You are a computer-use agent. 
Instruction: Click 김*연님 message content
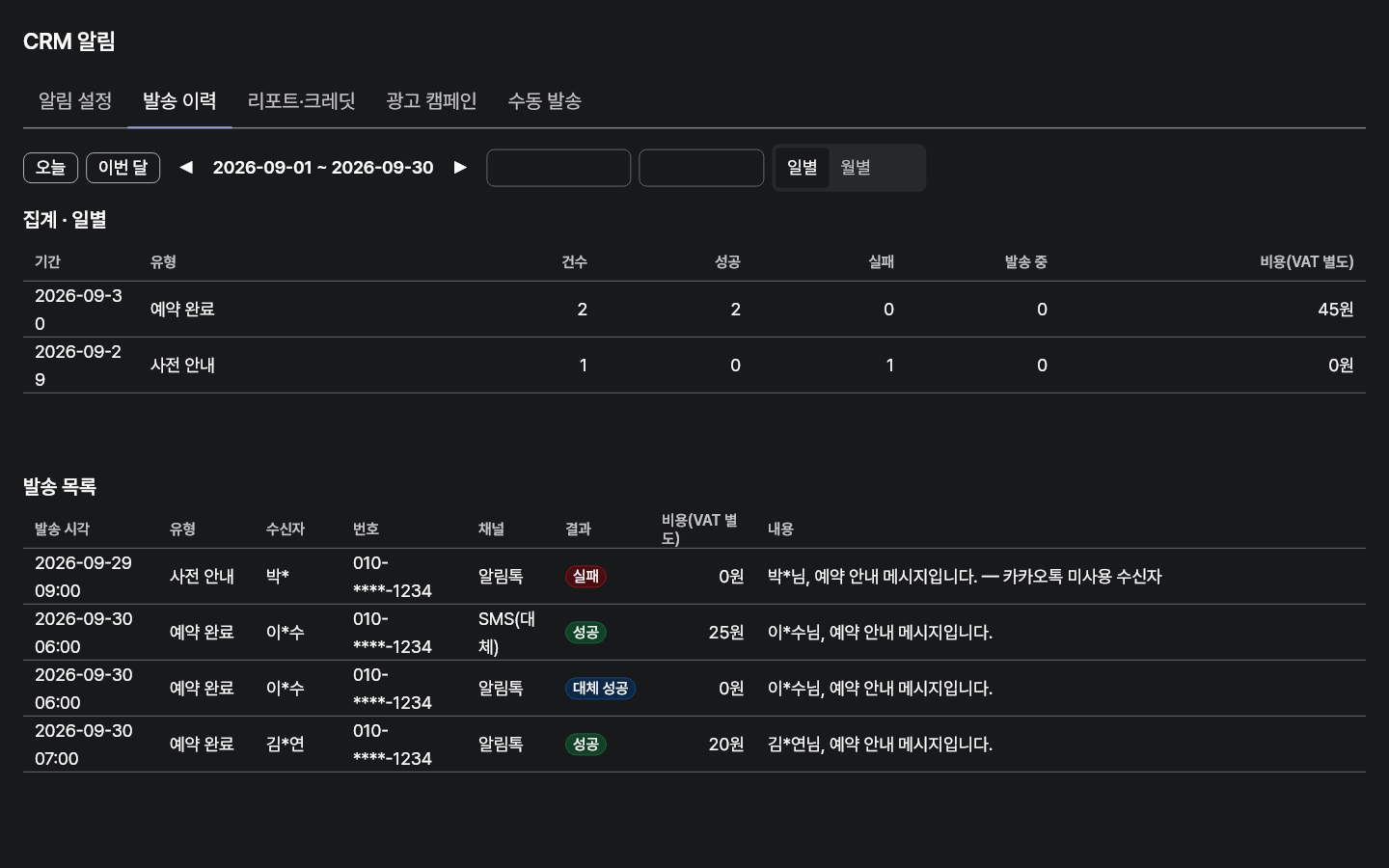pyautogui.click(x=880, y=745)
